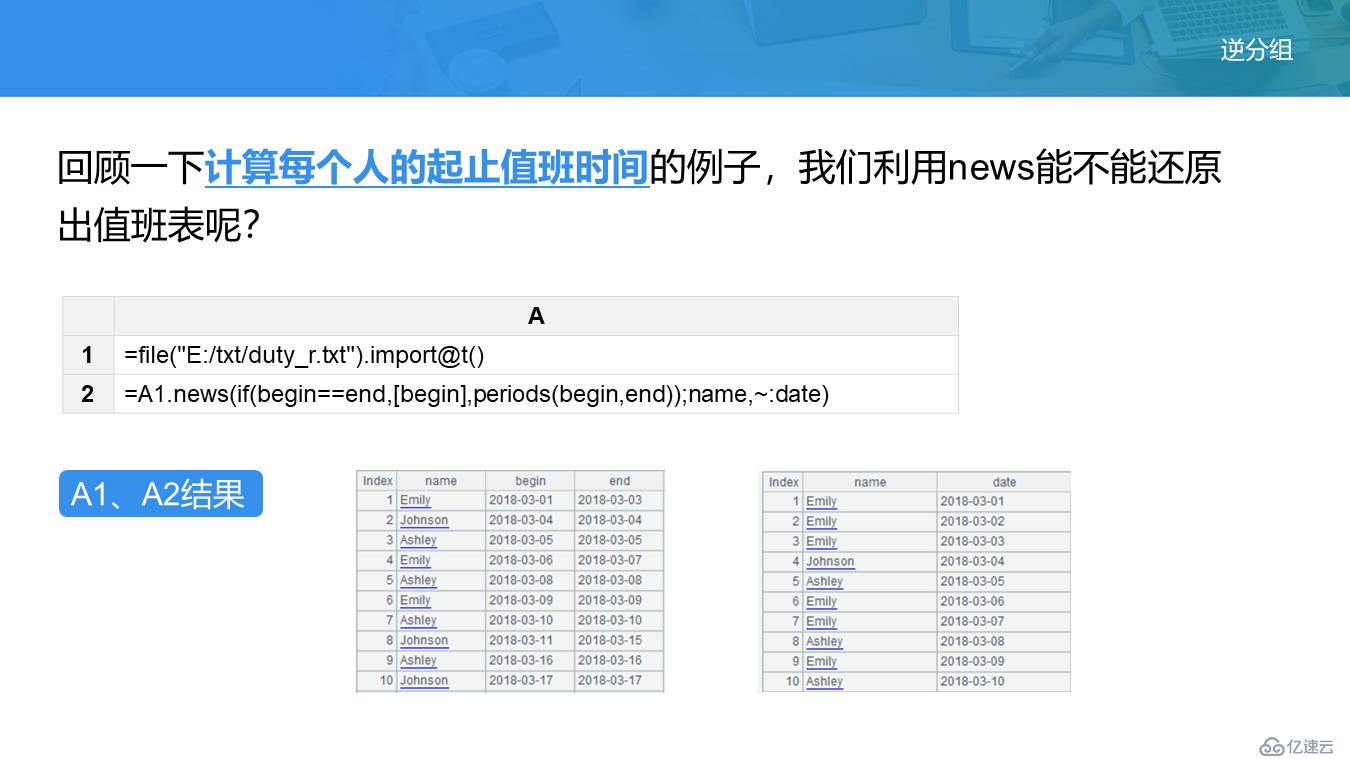The height and width of the screenshot is (759, 1350).
Task: Click column header A in the code grid
Action: point(536,316)
